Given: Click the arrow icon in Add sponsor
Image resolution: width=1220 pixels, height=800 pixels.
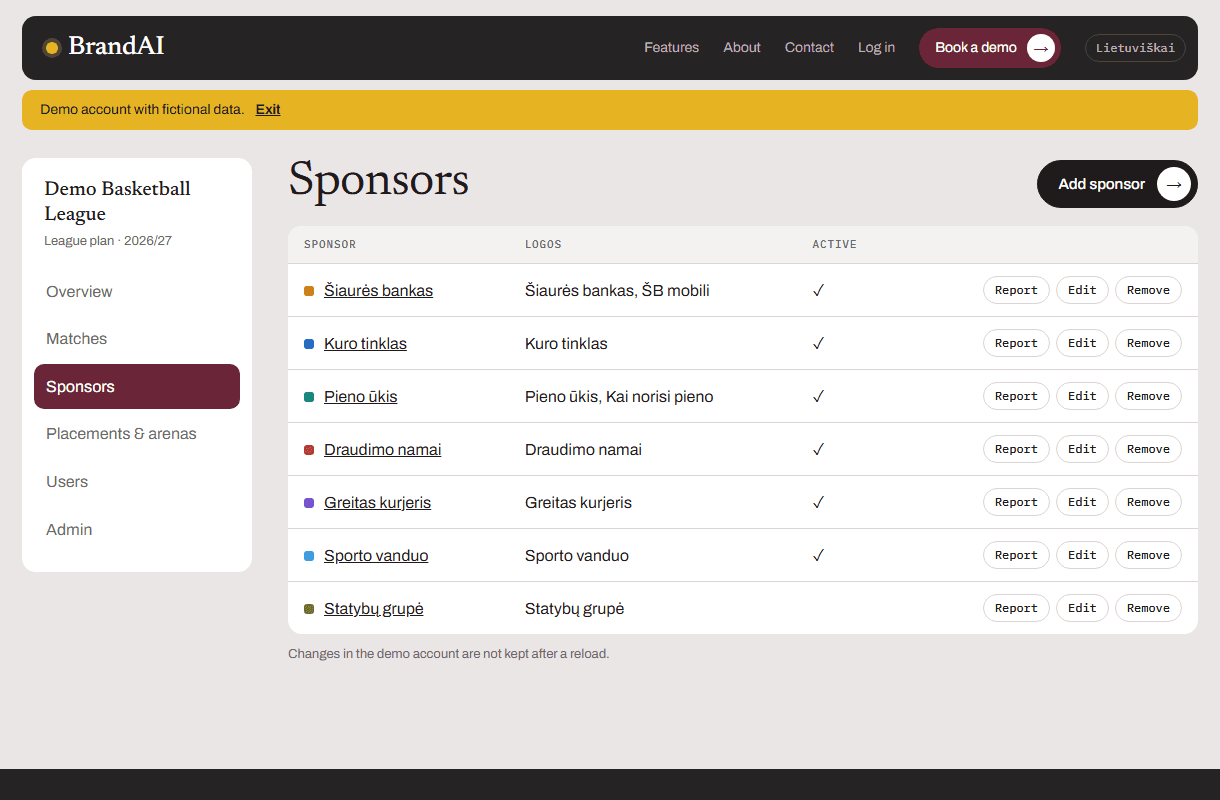Looking at the screenshot, I should (1174, 184).
